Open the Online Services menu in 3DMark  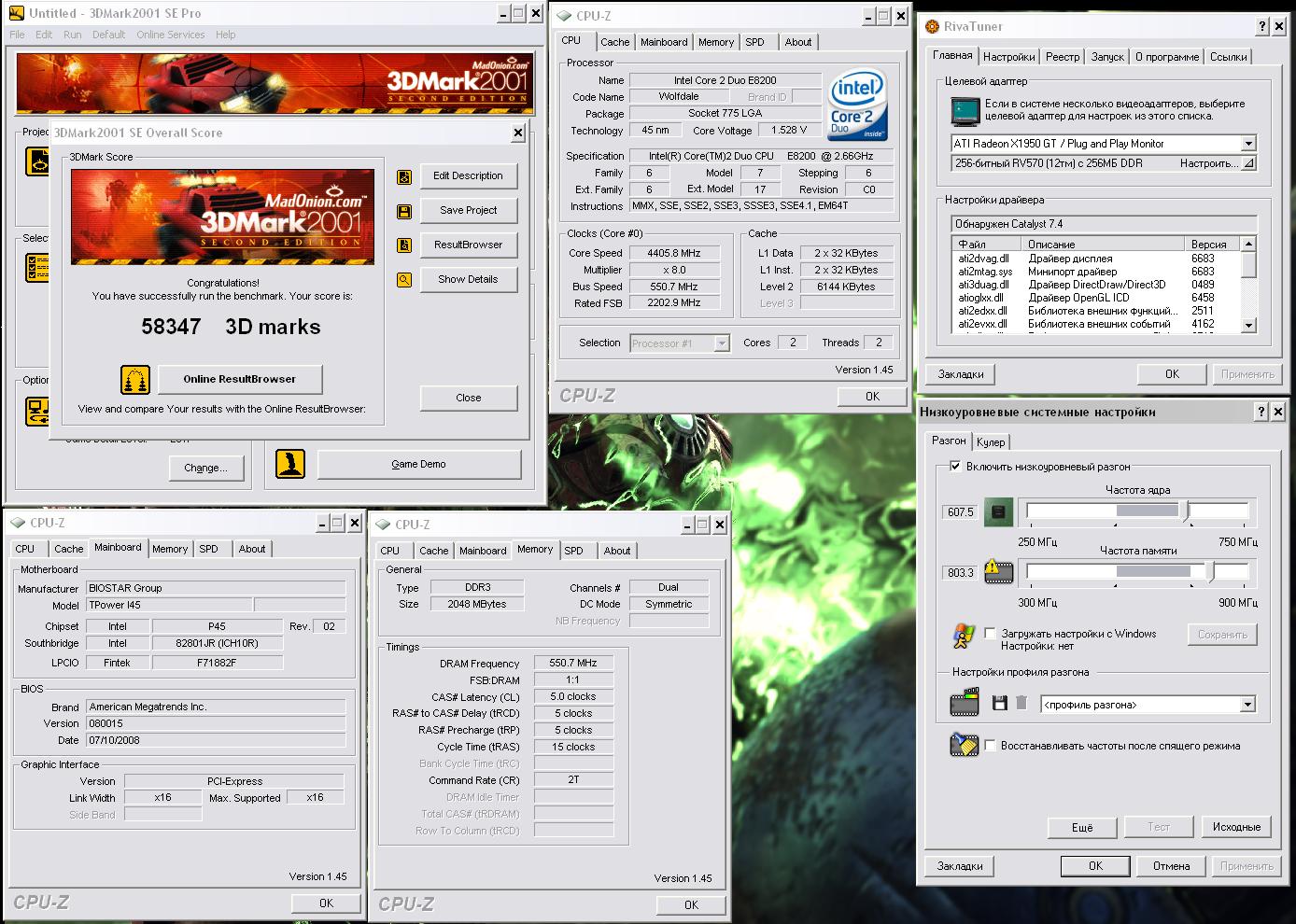coord(170,35)
